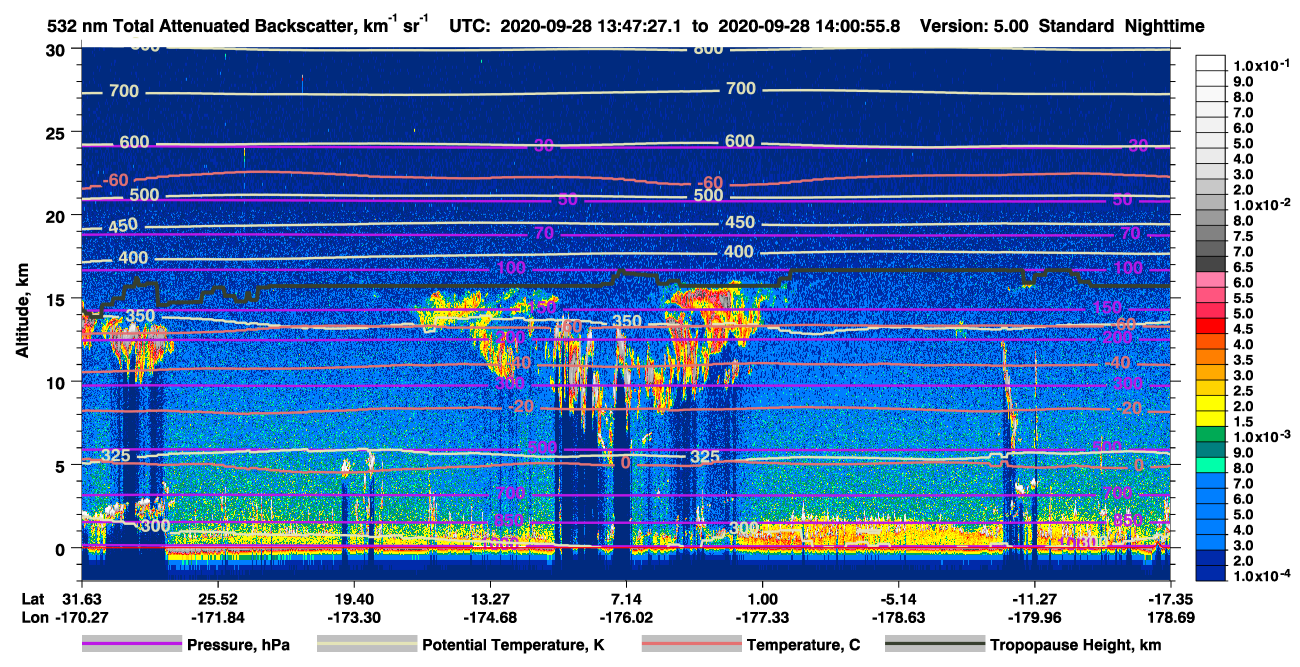Click the salmon Temperature legend line sample
The image size is (1300, 667).
(x=691, y=645)
